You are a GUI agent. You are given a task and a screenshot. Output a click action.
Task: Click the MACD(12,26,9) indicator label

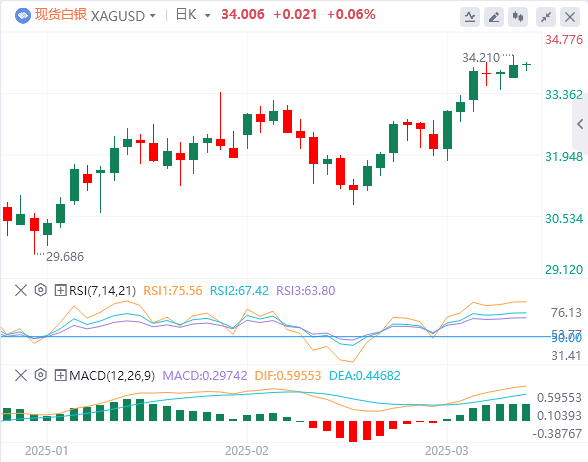(112, 375)
